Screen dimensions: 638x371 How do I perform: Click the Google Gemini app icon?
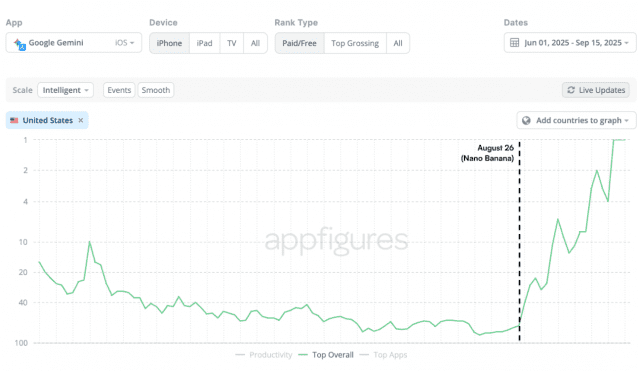20,44
